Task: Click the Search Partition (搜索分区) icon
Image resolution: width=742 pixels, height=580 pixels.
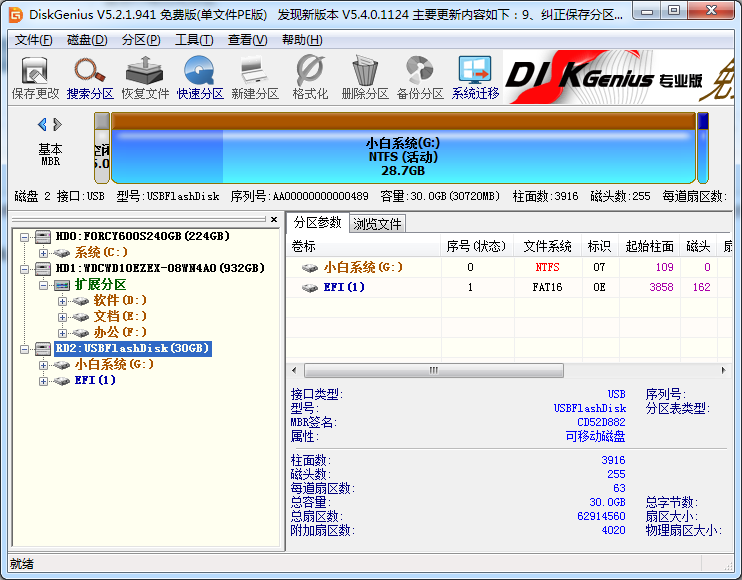Action: (90, 78)
